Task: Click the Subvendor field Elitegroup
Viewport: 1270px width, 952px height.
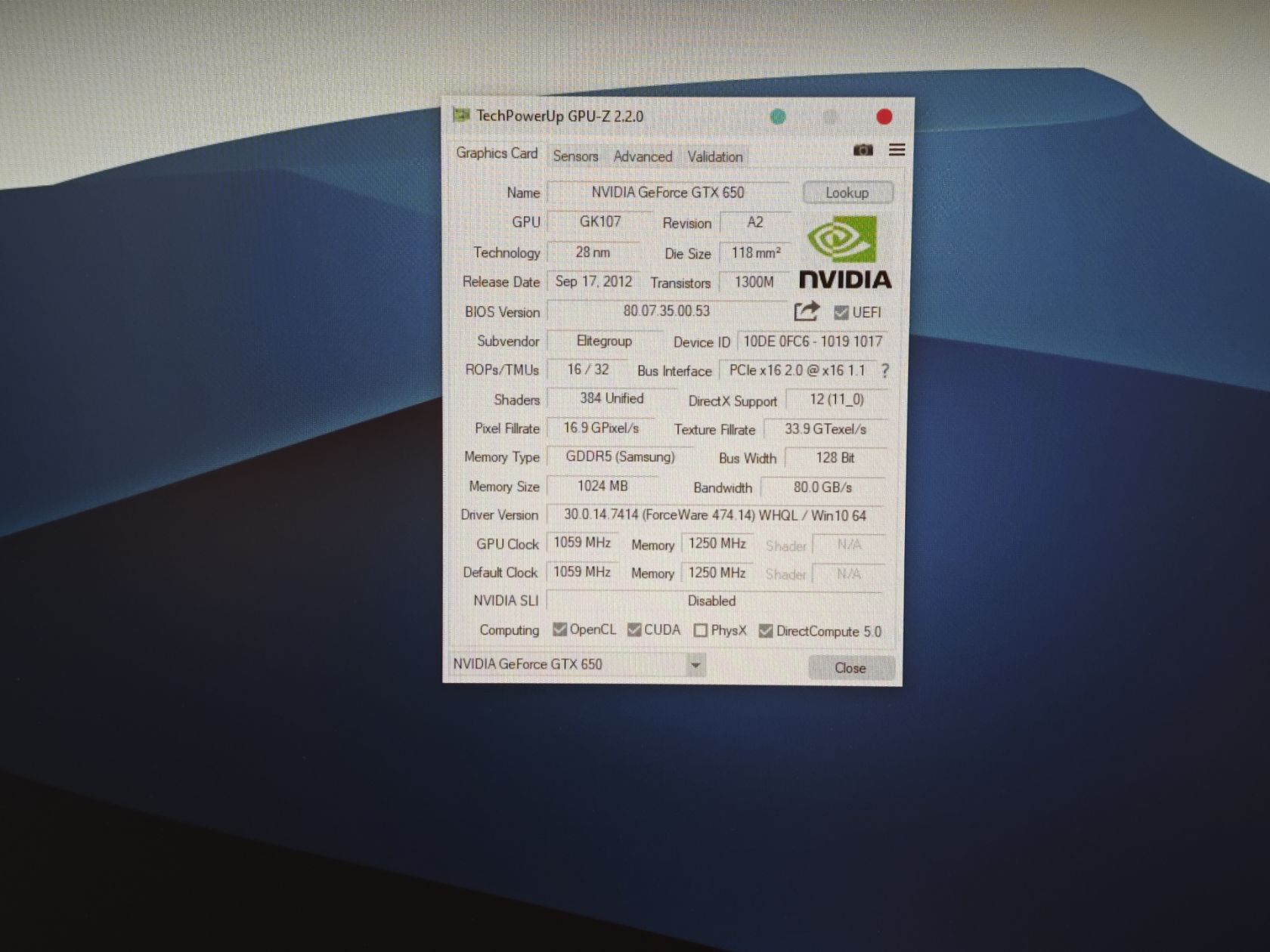Action: (605, 342)
